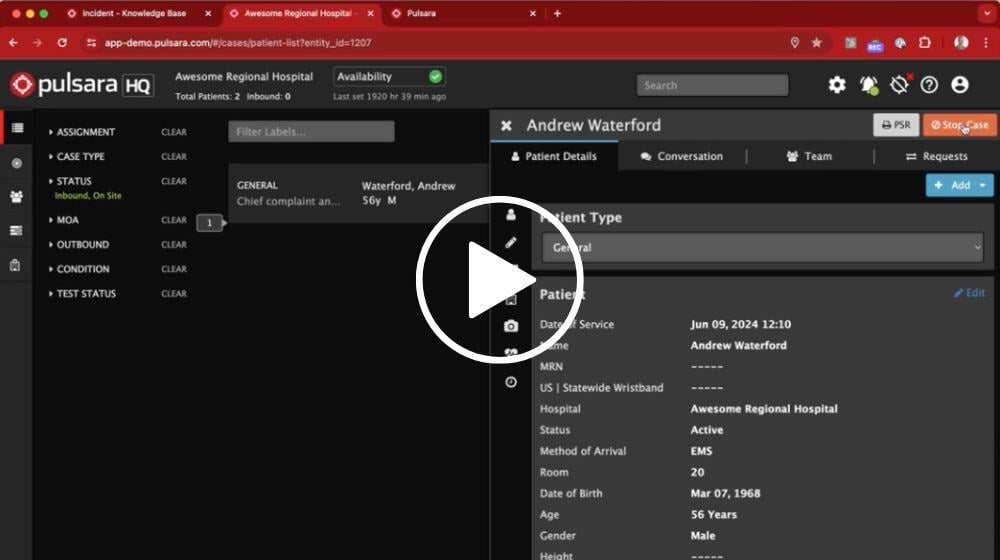Open the help question mark icon
Image resolution: width=1000 pixels, height=560 pixels.
click(929, 84)
